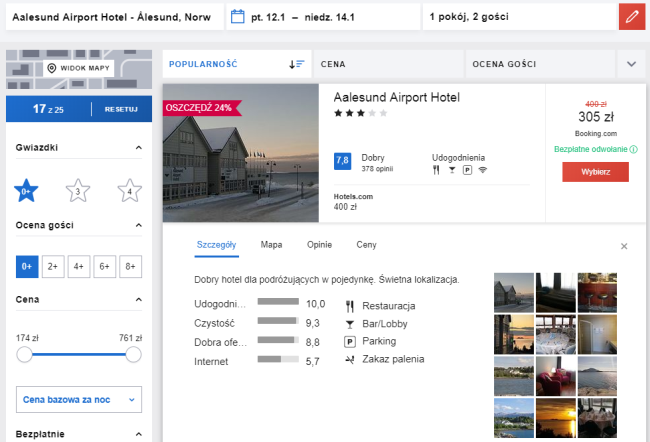This screenshot has width=650, height=442.
Task: Collapse the Bezpłatnie filter section
Action: click(139, 434)
